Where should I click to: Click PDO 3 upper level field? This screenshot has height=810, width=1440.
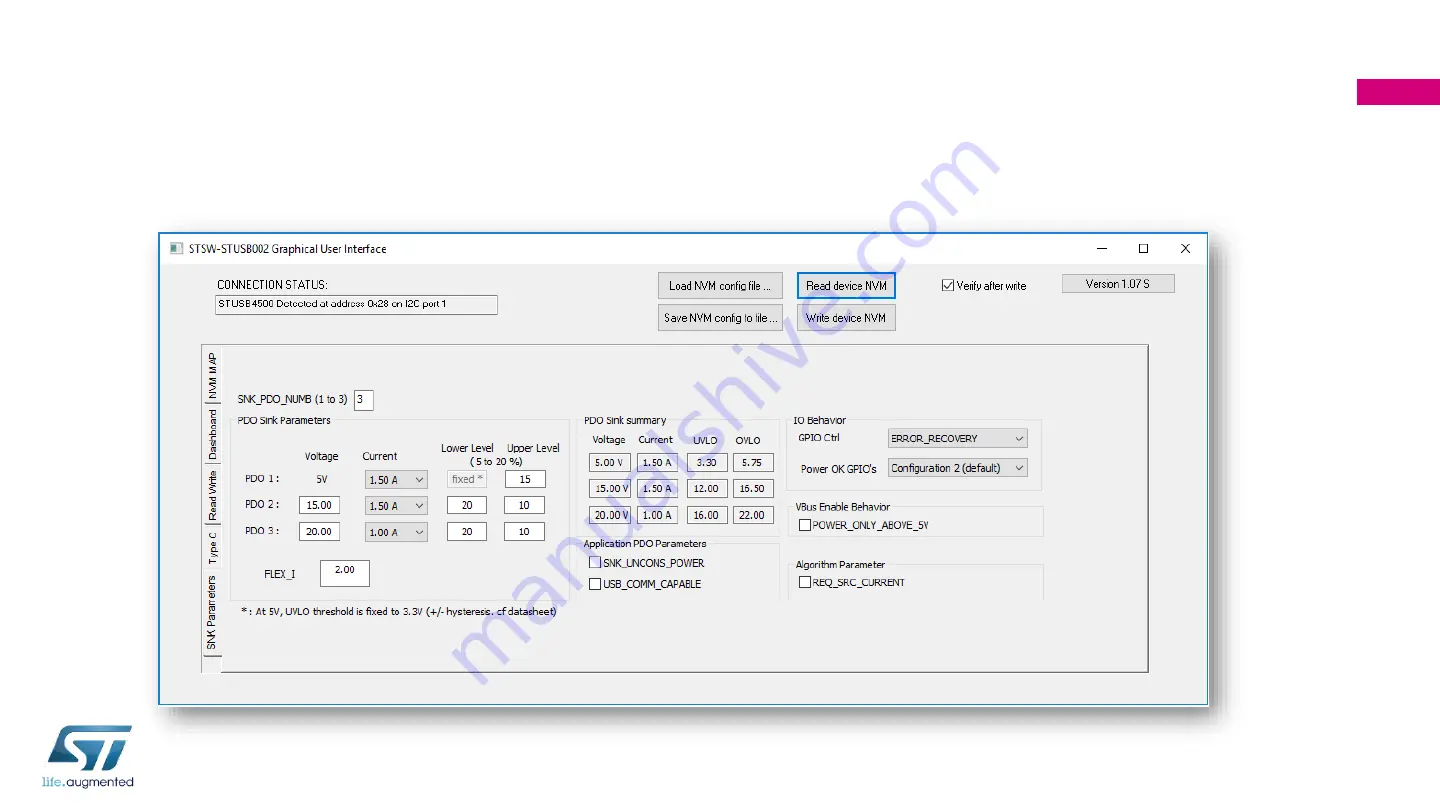[525, 532]
